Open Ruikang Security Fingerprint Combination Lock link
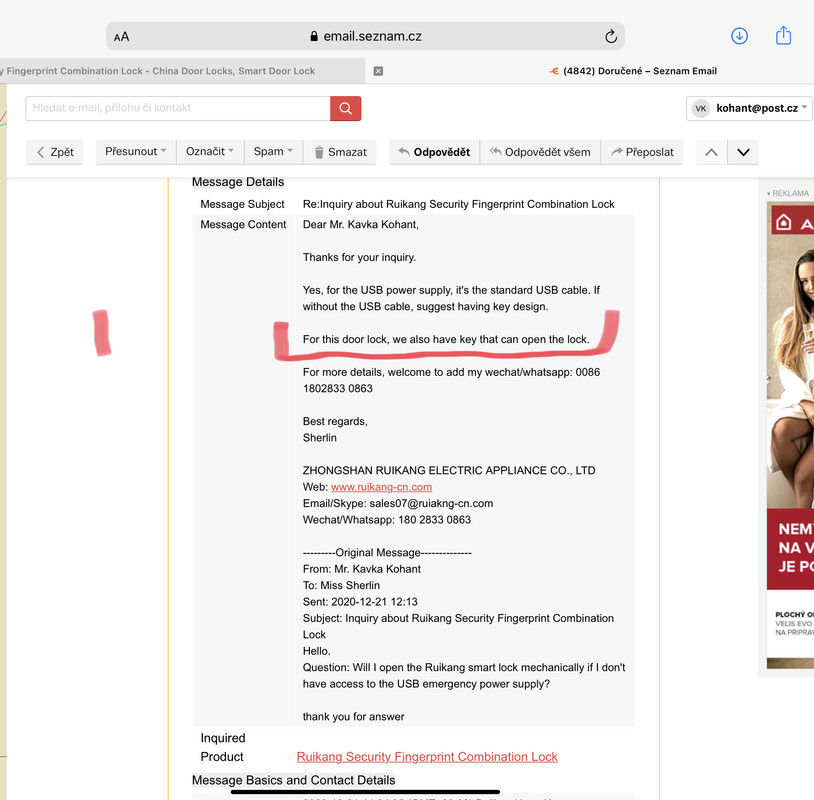This screenshot has height=800, width=814. (x=427, y=757)
